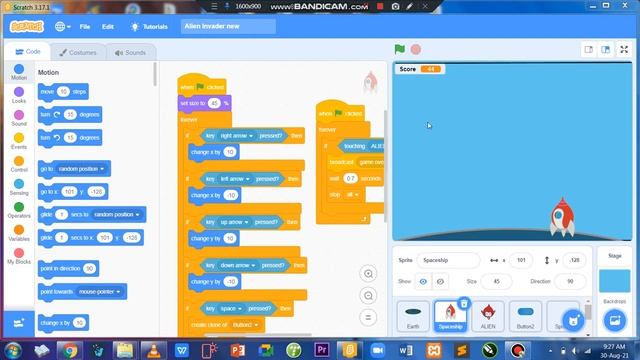Click the move 10 steps block
640x360 pixels.
[63, 92]
